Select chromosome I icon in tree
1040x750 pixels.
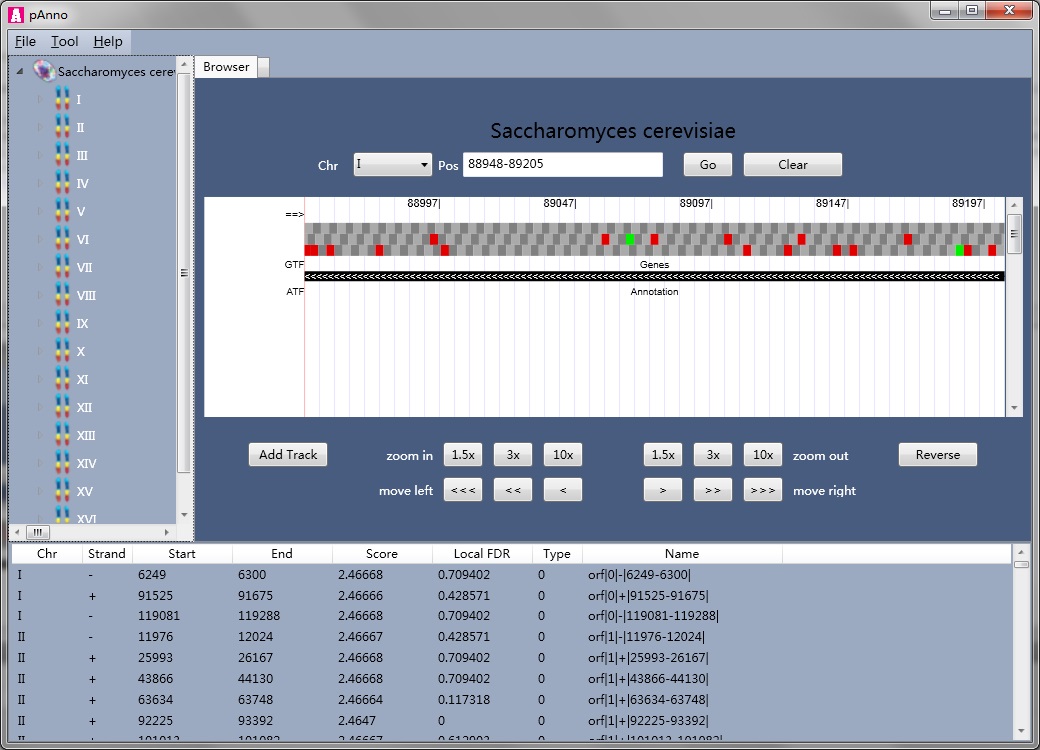pos(62,99)
